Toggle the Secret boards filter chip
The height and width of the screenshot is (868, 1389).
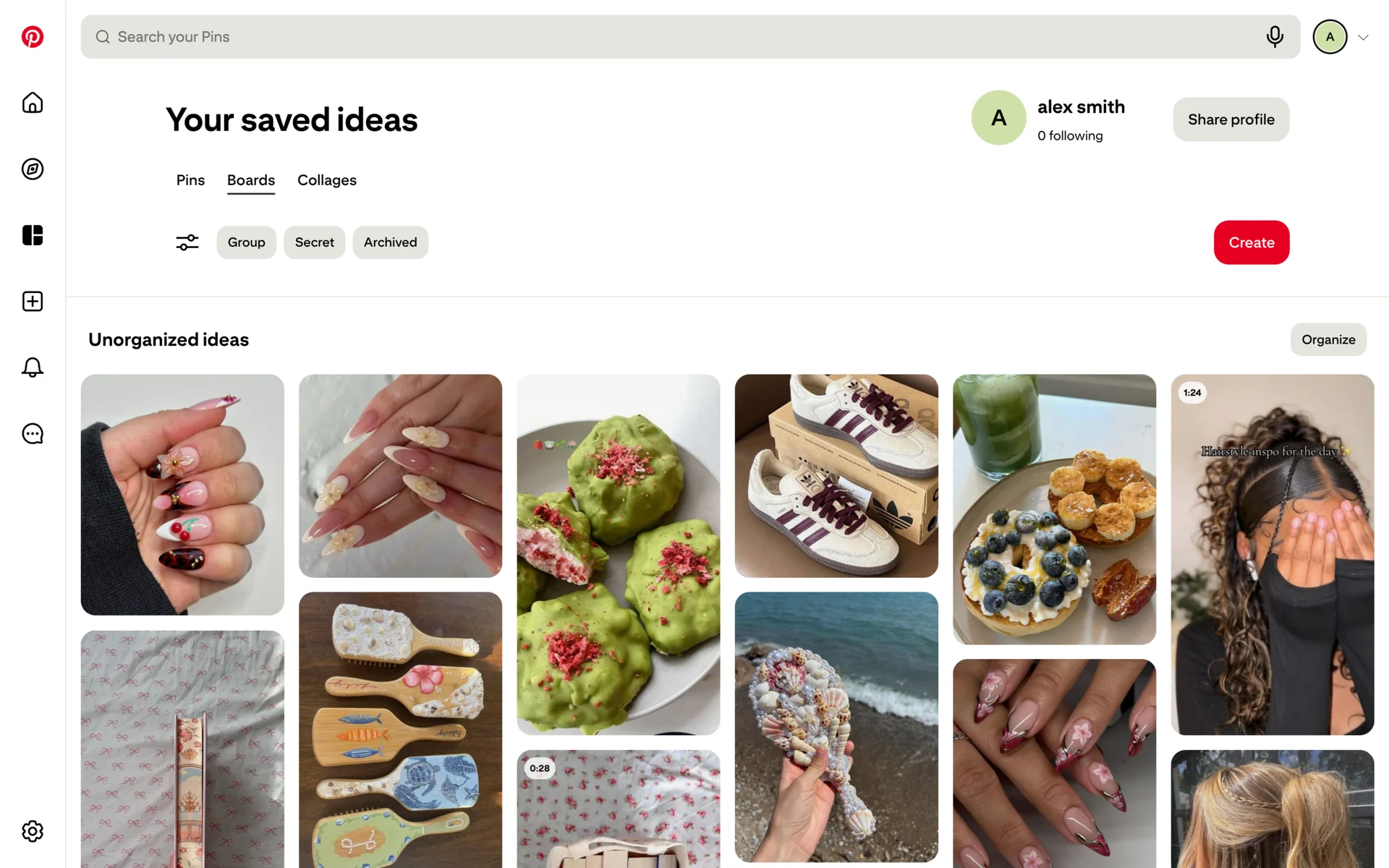pos(315,242)
